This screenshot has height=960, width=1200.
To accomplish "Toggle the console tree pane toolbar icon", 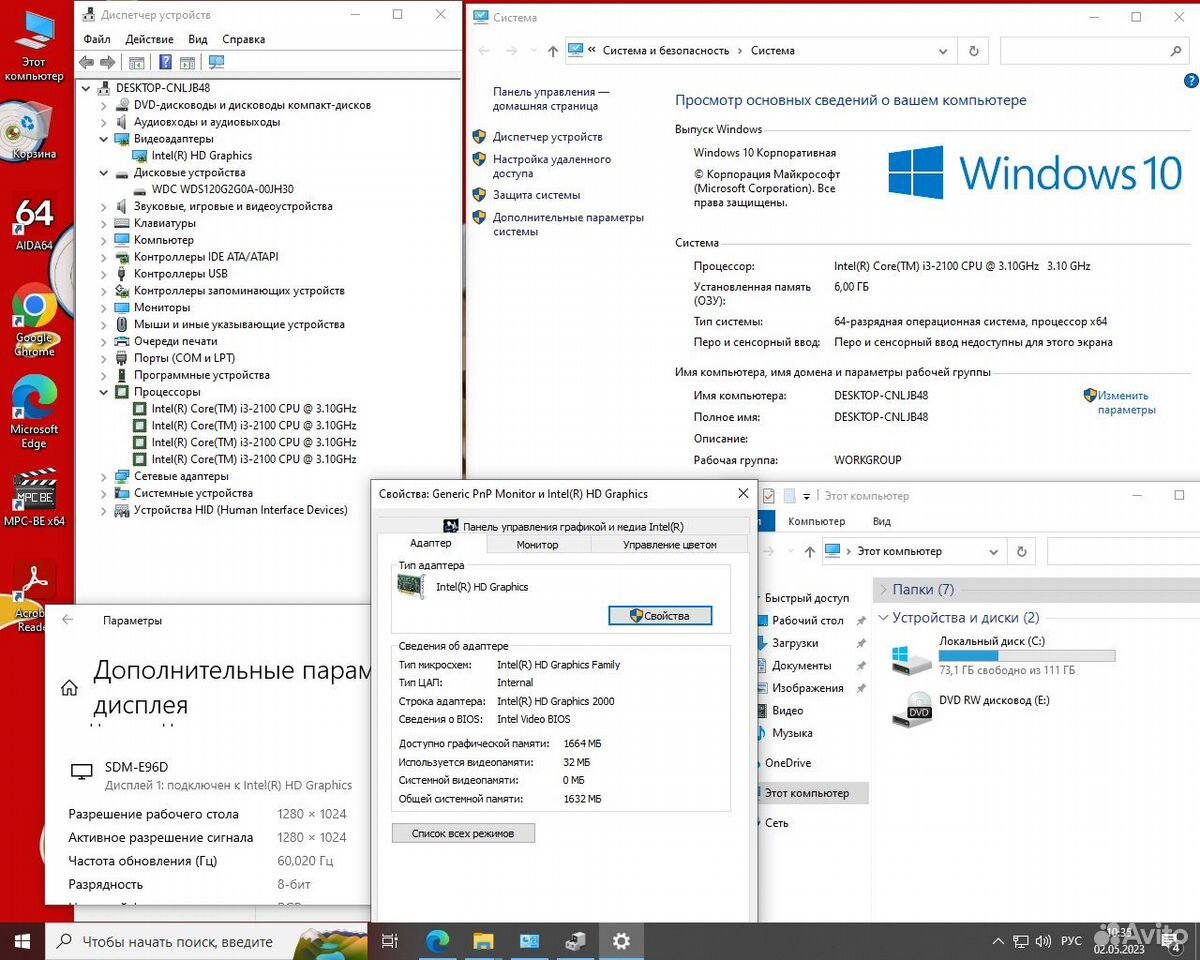I will [137, 62].
